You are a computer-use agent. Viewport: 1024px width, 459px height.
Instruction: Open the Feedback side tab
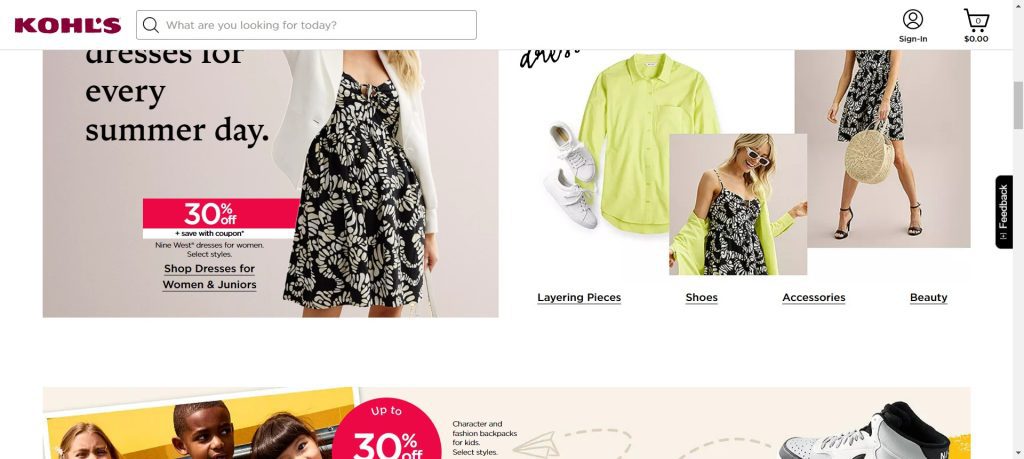(x=1004, y=212)
